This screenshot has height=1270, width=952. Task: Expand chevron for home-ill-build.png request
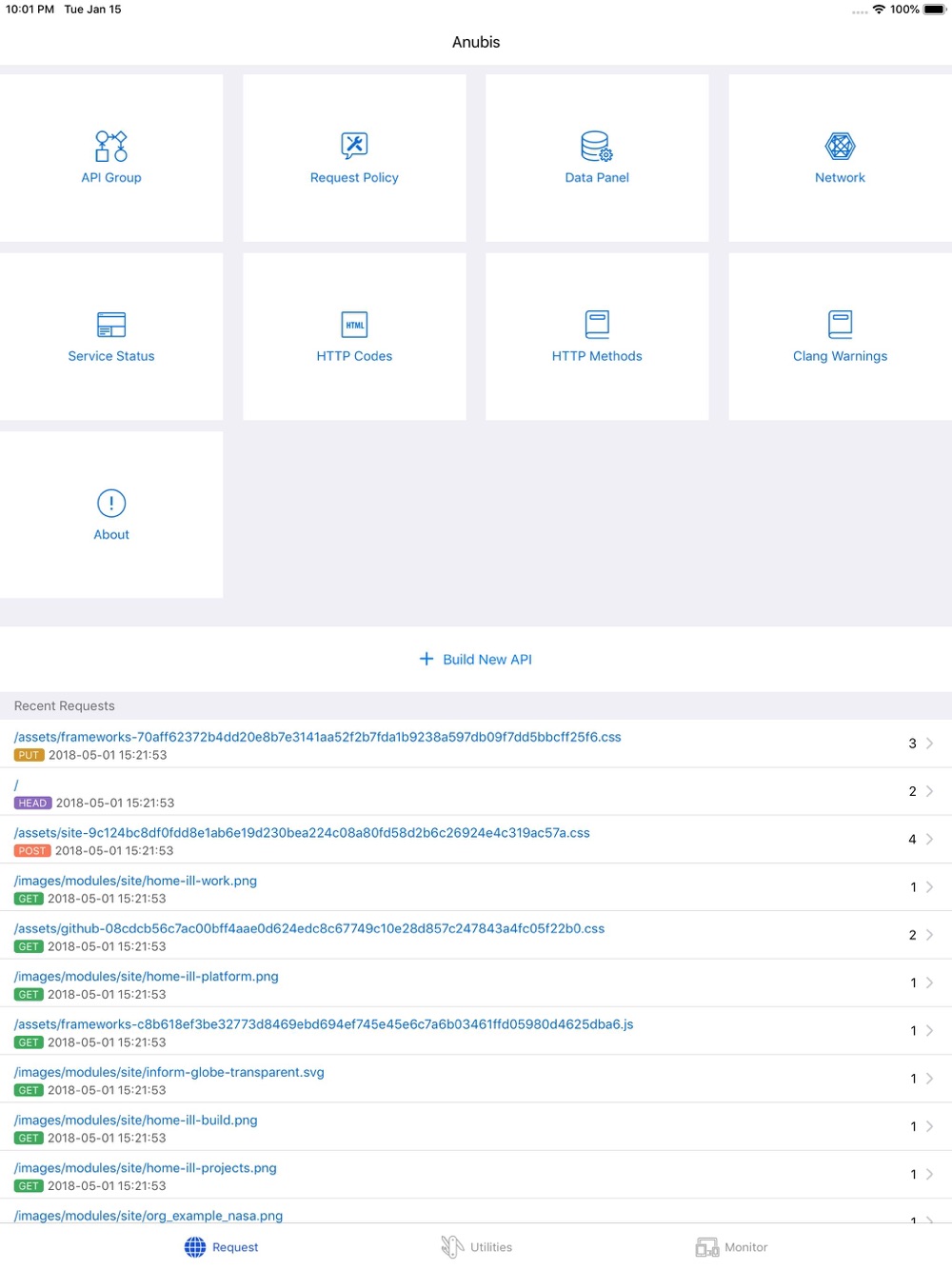[930, 1126]
